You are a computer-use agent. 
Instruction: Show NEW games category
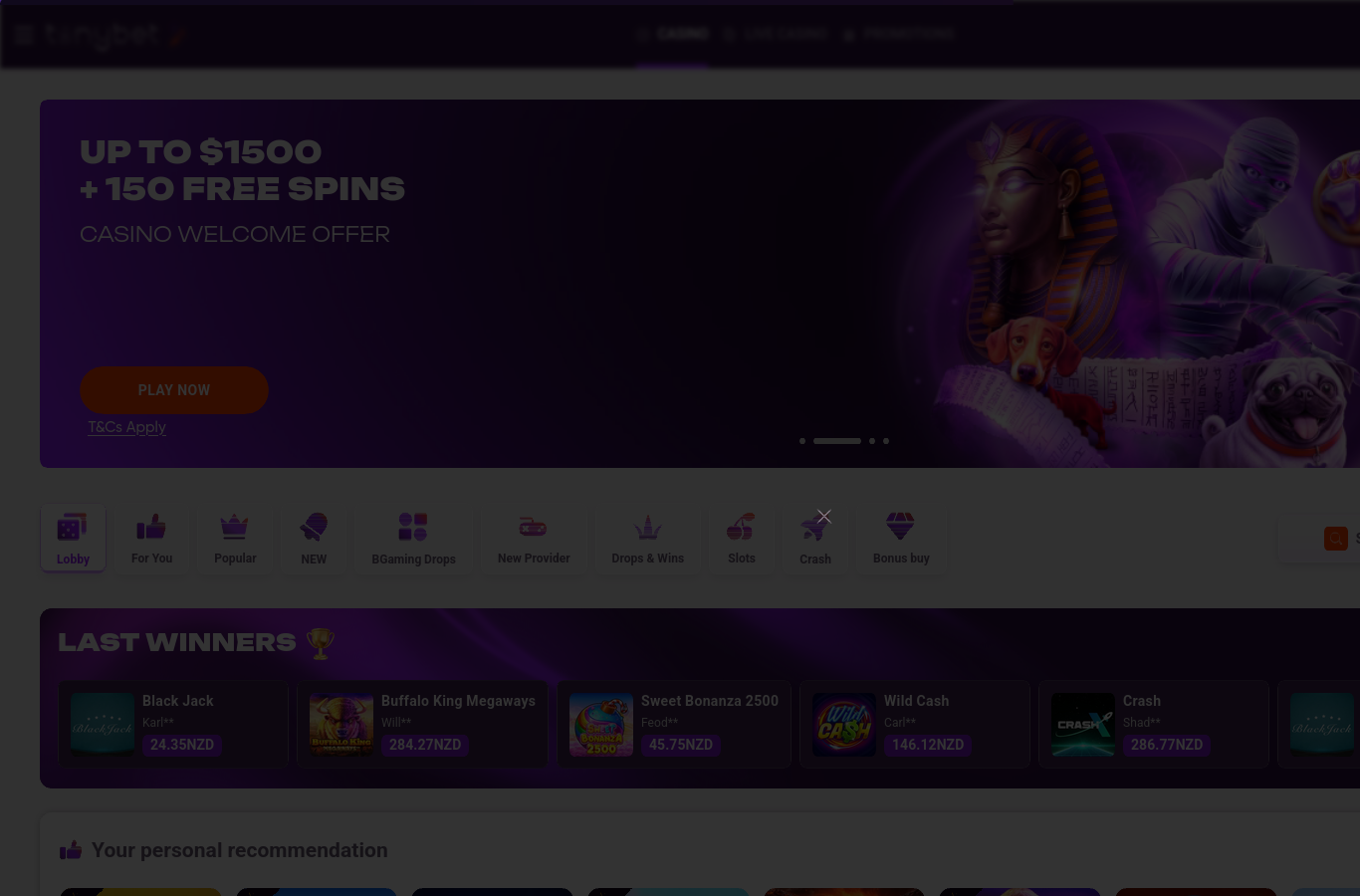pyautogui.click(x=314, y=539)
